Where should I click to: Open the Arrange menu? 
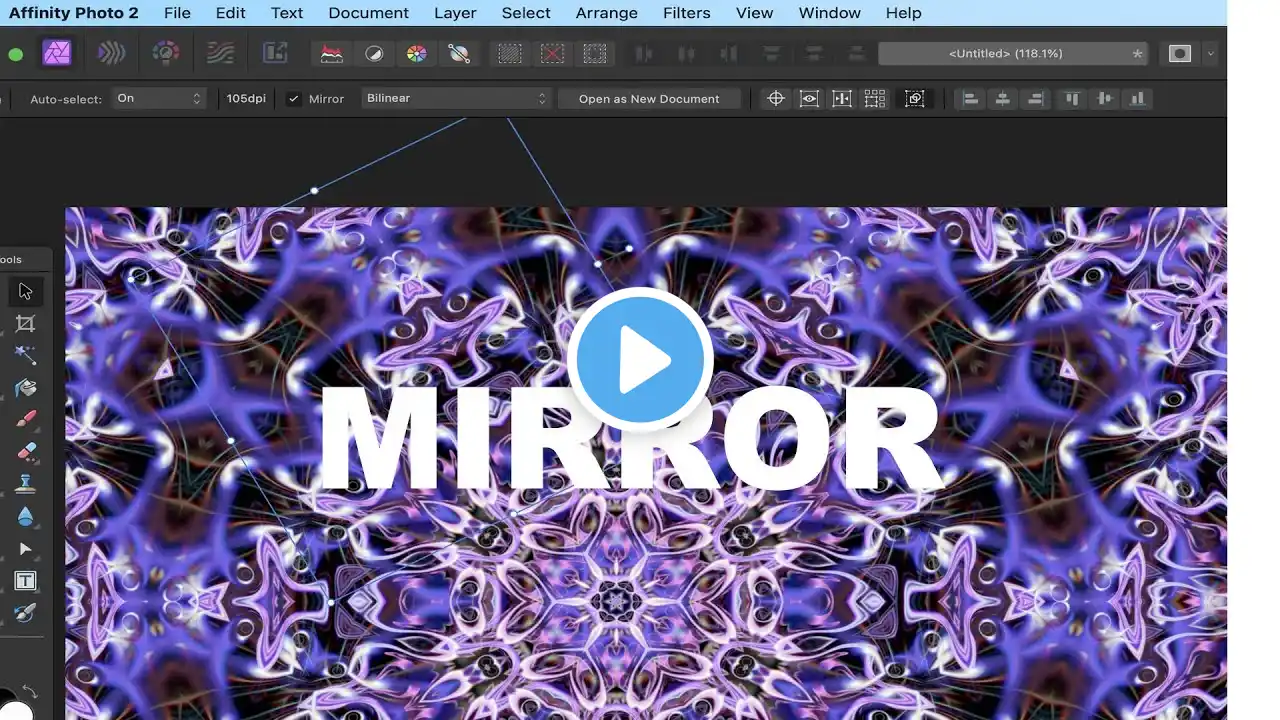[607, 13]
